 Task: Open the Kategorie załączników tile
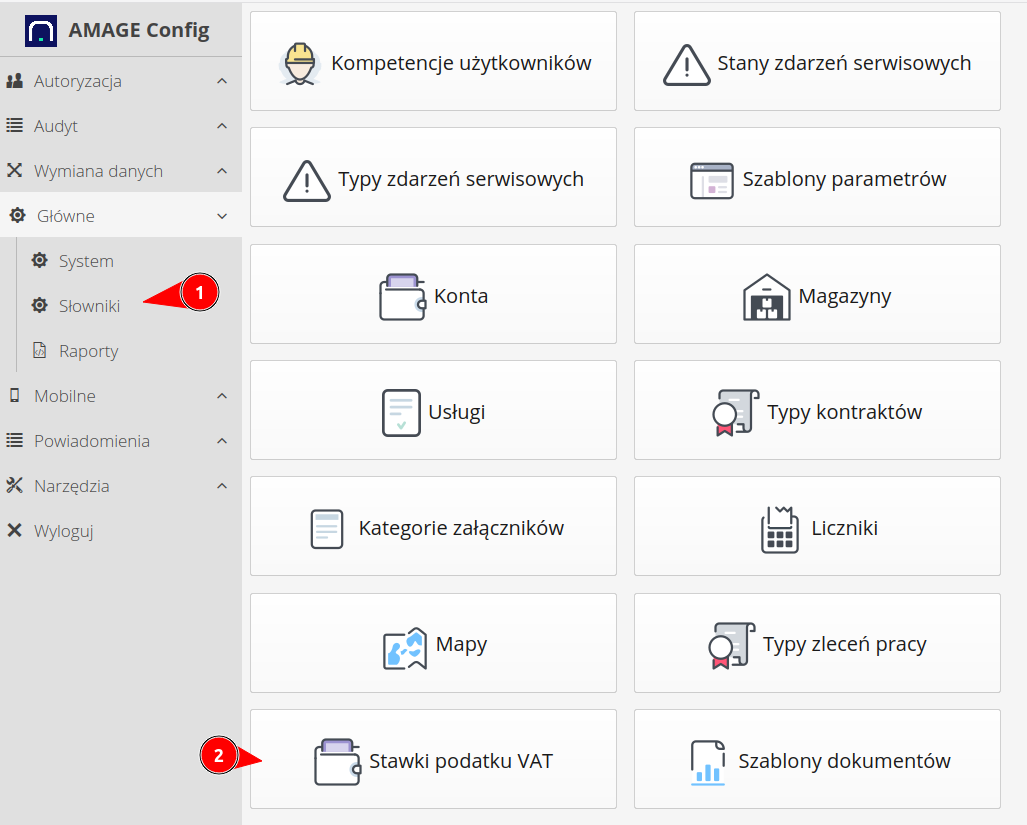[x=433, y=527]
